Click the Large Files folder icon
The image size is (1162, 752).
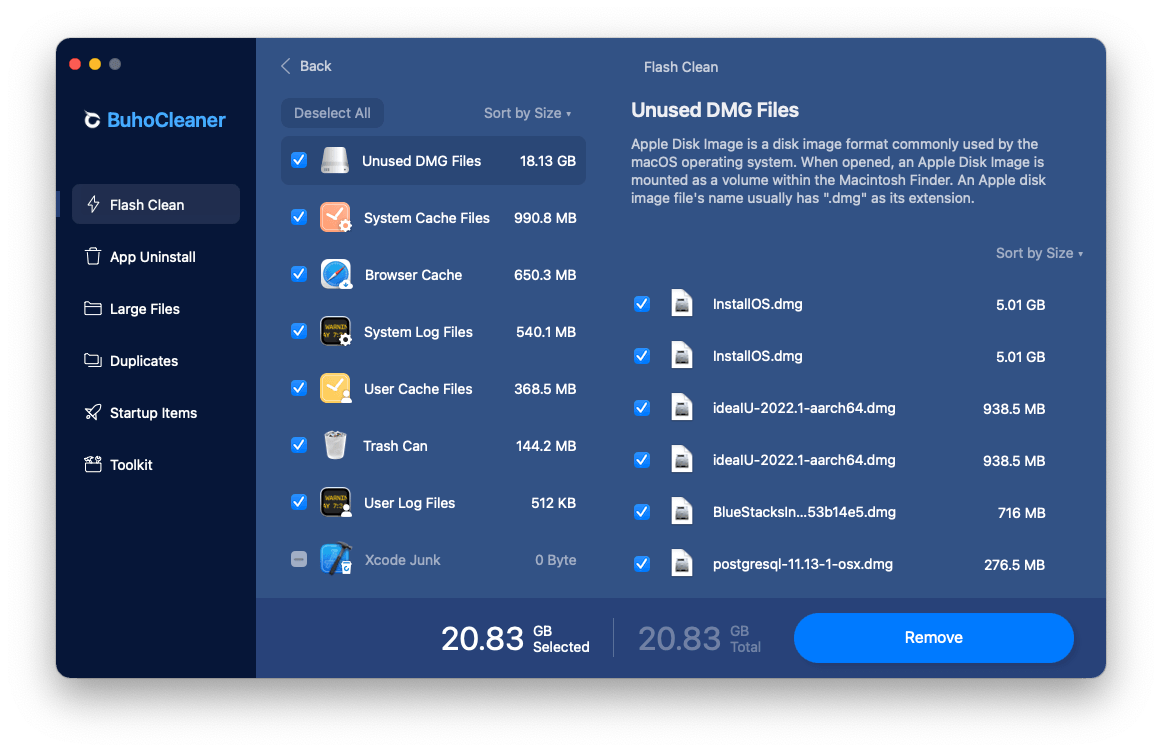point(93,308)
